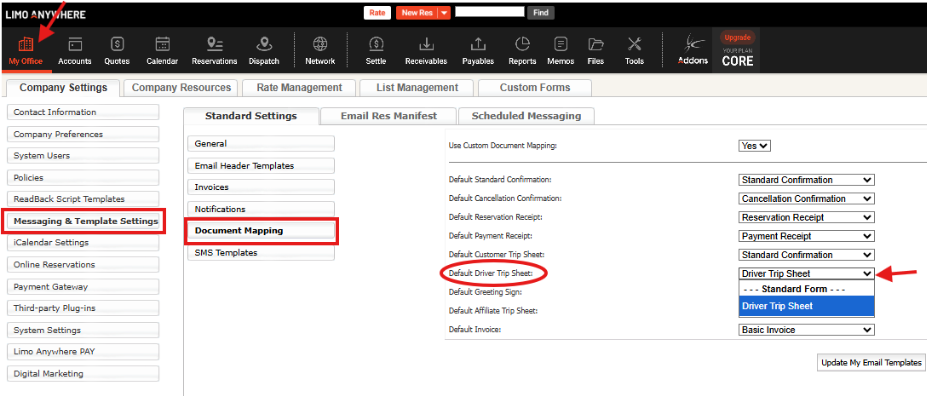Click the New Res button
927x396 pixels.
tap(417, 12)
